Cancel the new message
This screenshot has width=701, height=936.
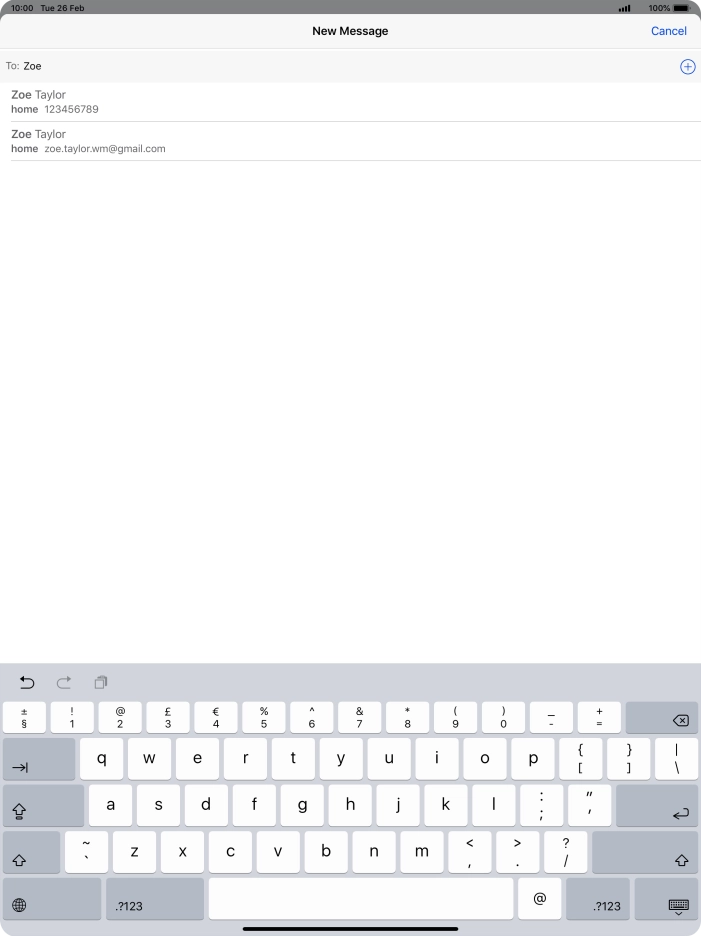668,31
